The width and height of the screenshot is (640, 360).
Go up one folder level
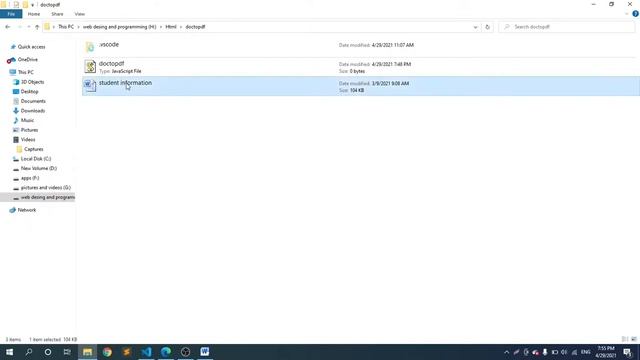37,27
